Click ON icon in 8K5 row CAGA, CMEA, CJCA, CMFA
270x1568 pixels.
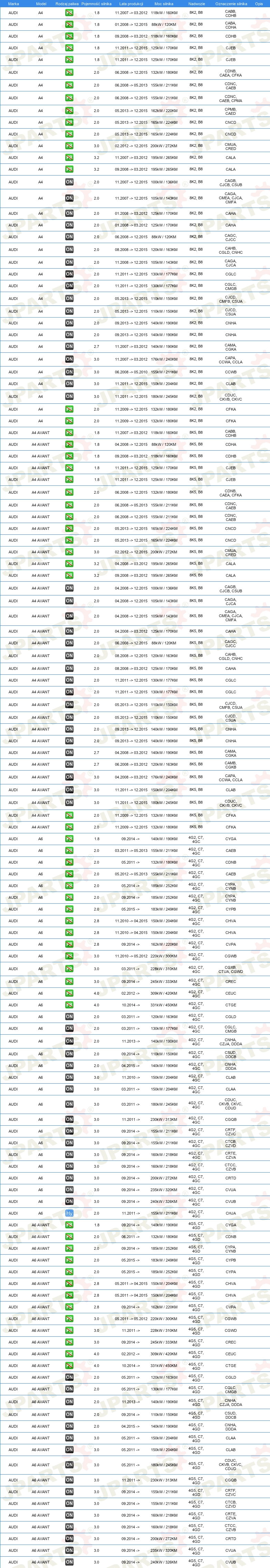69,616
